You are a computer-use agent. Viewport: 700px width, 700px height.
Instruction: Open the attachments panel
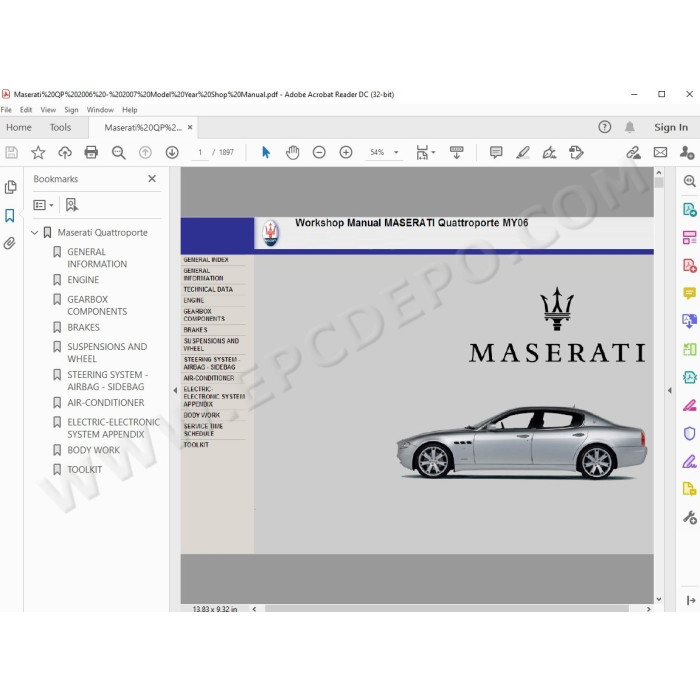9,243
